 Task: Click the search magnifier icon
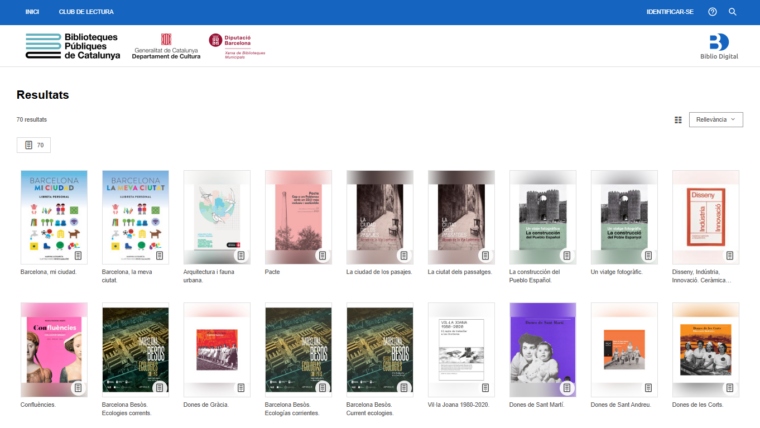[x=732, y=12]
